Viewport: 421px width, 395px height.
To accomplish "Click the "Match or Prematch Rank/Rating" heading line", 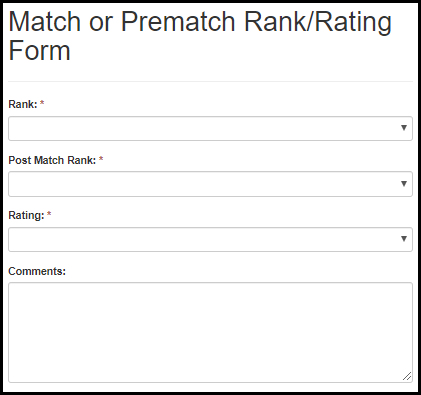I will (x=200, y=22).
